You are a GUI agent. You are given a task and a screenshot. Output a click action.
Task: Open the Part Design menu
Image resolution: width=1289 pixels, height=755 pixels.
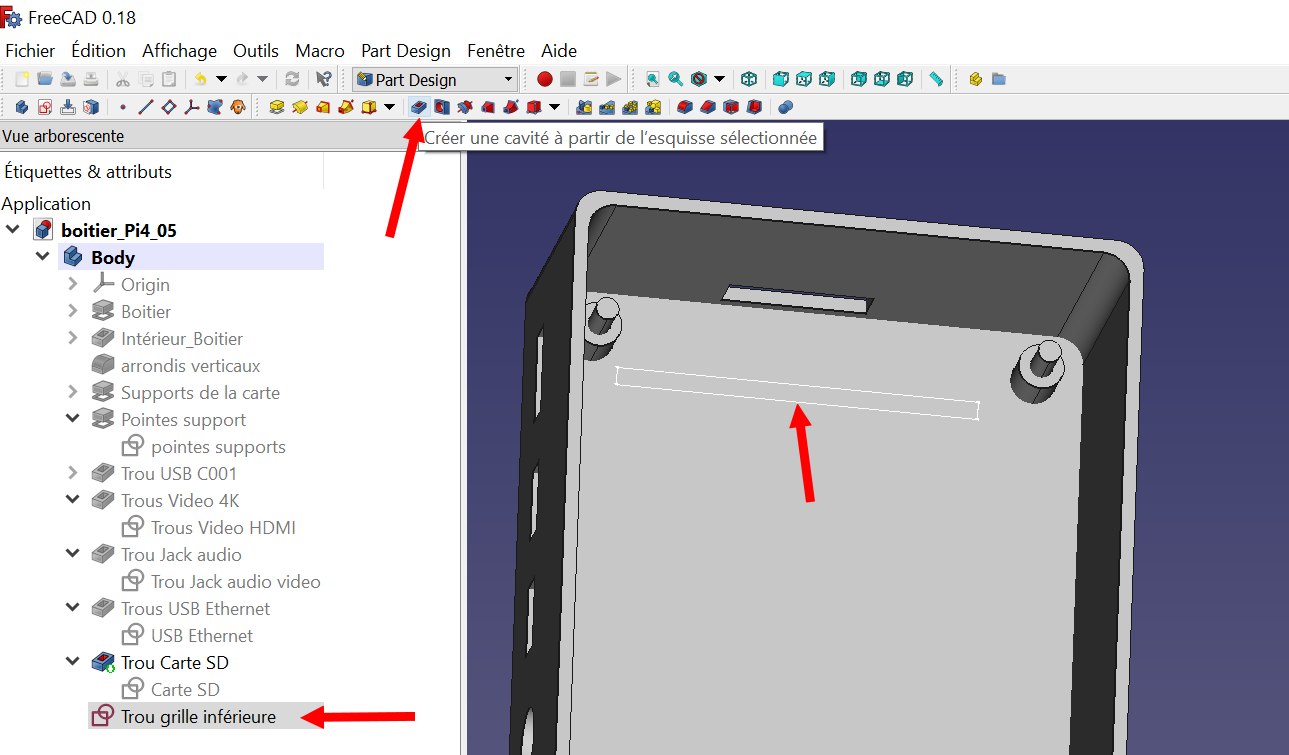pyautogui.click(x=406, y=50)
